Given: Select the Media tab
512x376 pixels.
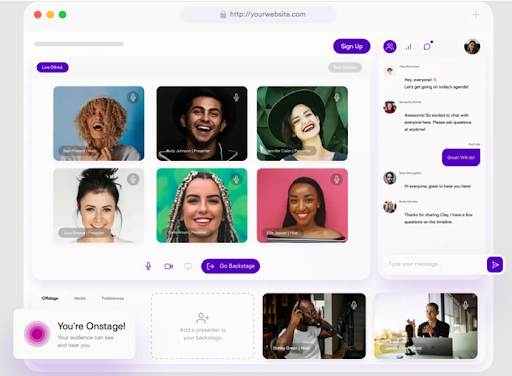Looking at the screenshot, I should (x=80, y=298).
